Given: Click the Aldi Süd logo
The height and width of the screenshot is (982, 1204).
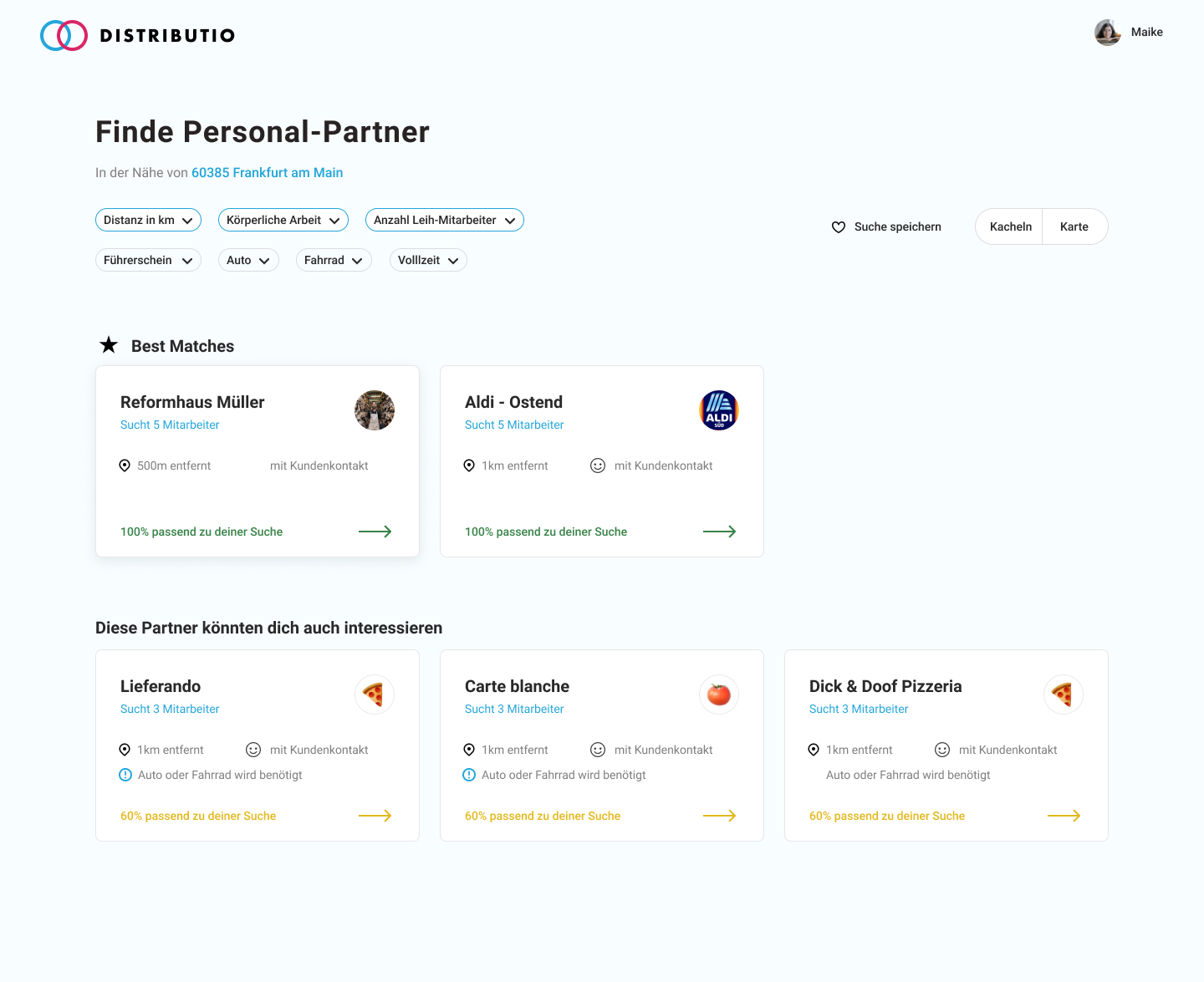Looking at the screenshot, I should click(x=719, y=410).
